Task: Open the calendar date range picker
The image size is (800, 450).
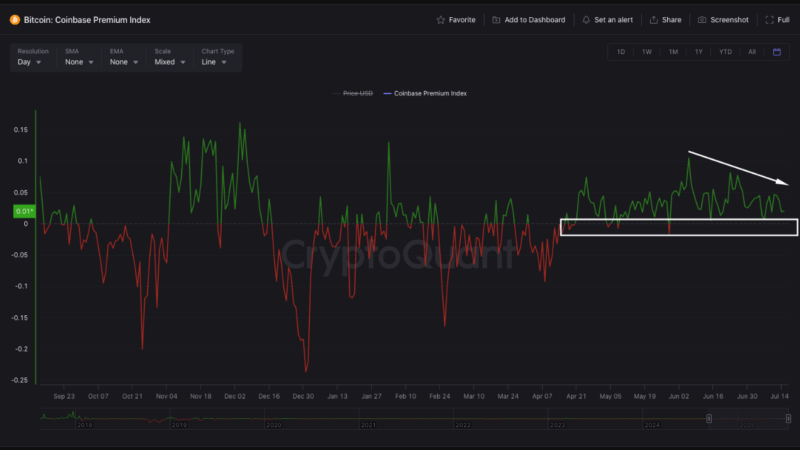Action: tap(777, 52)
